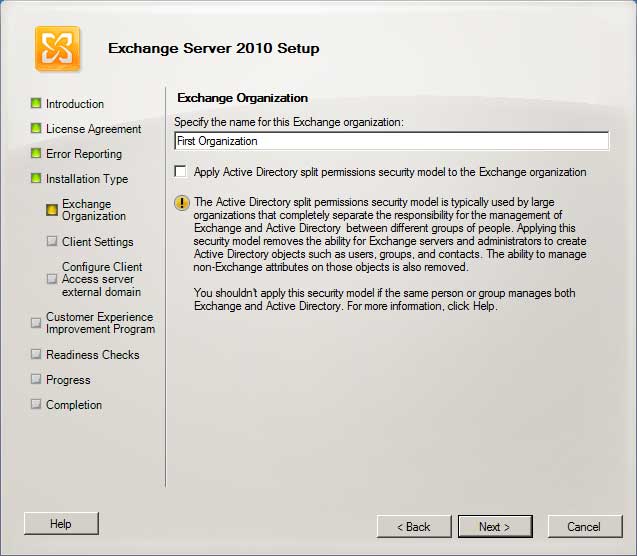This screenshot has width=637, height=556.
Task: Click the green indicator beside License Agreement
Action: click(x=36, y=128)
